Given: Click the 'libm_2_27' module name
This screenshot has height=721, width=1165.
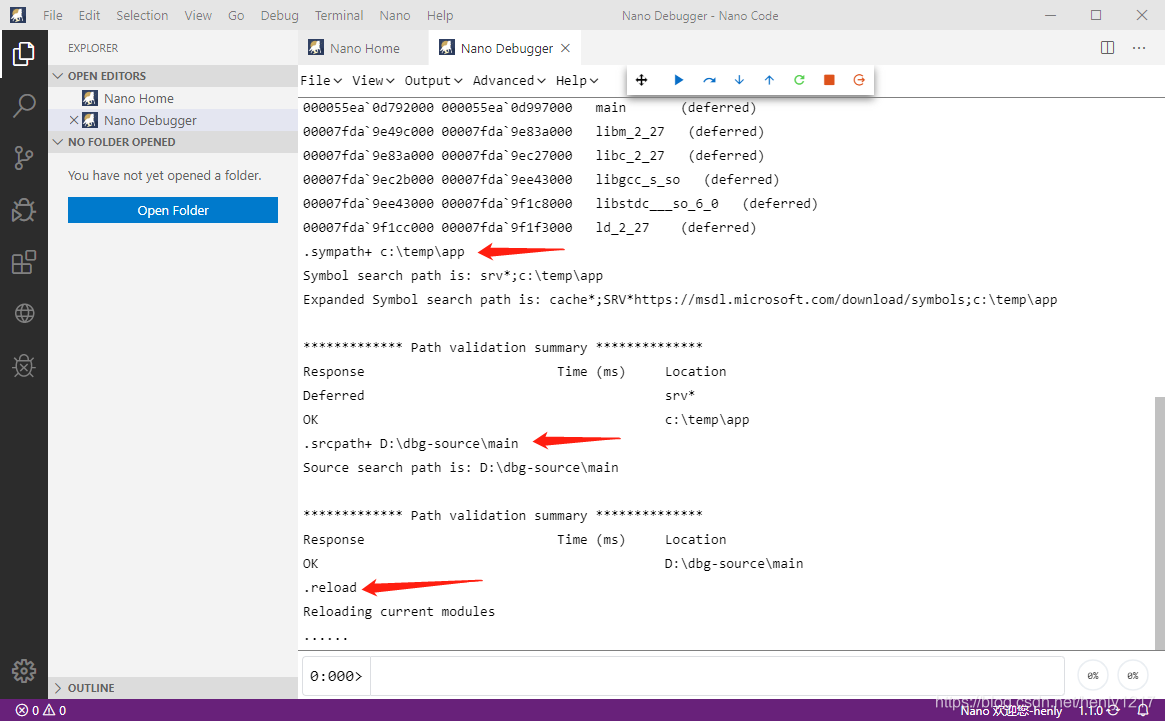Looking at the screenshot, I should coord(630,132).
